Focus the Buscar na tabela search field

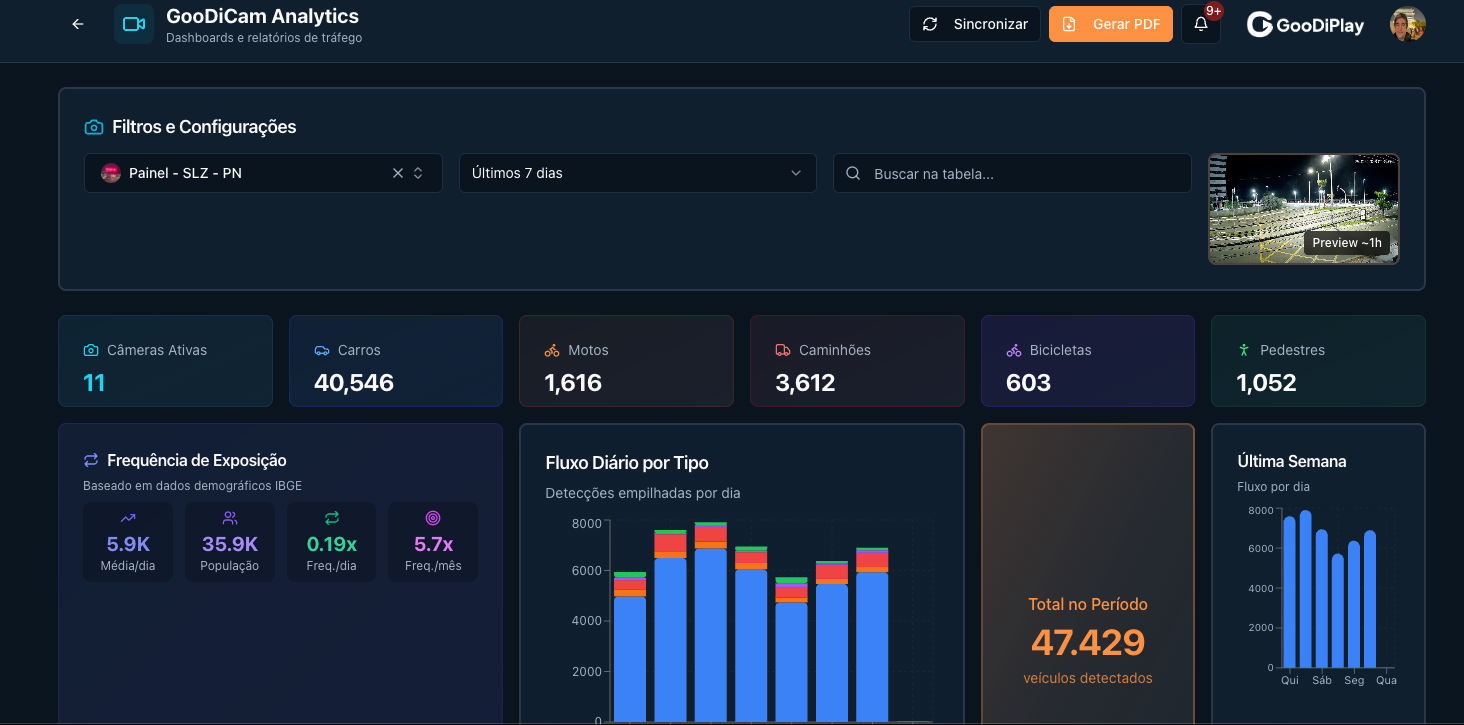[1012, 173]
